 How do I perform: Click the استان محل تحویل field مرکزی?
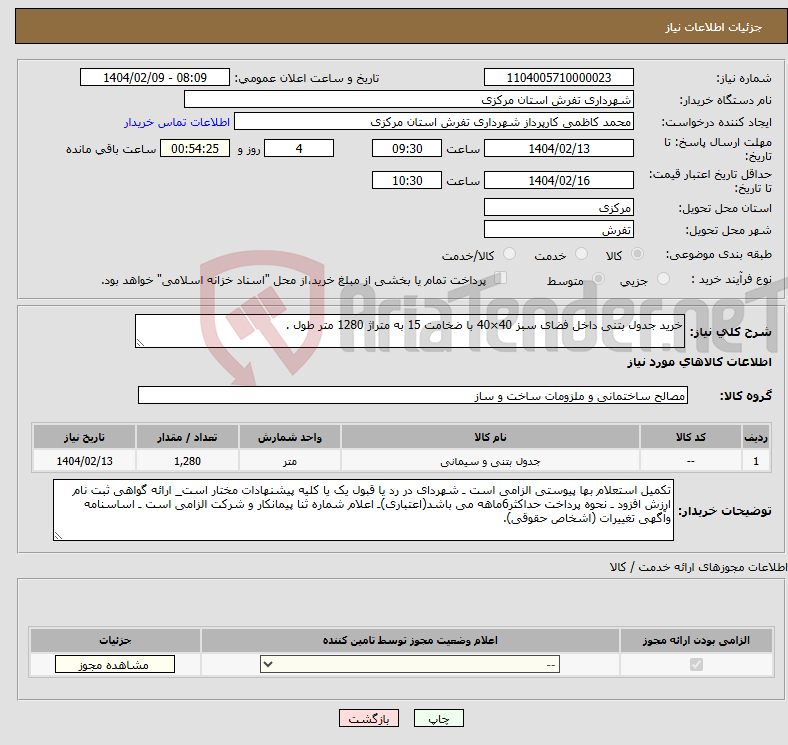click(558, 207)
